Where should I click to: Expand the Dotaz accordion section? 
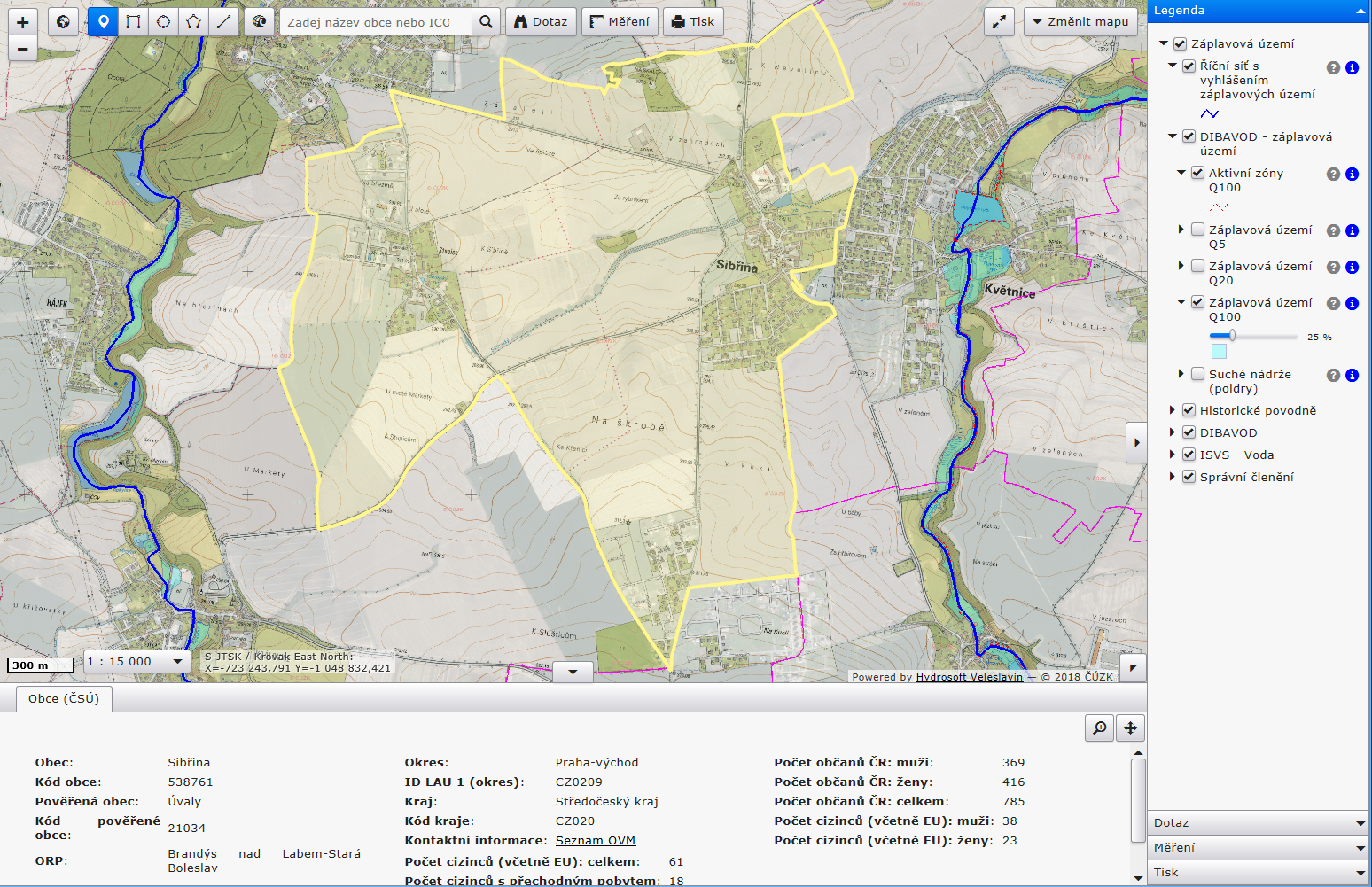tap(1259, 823)
